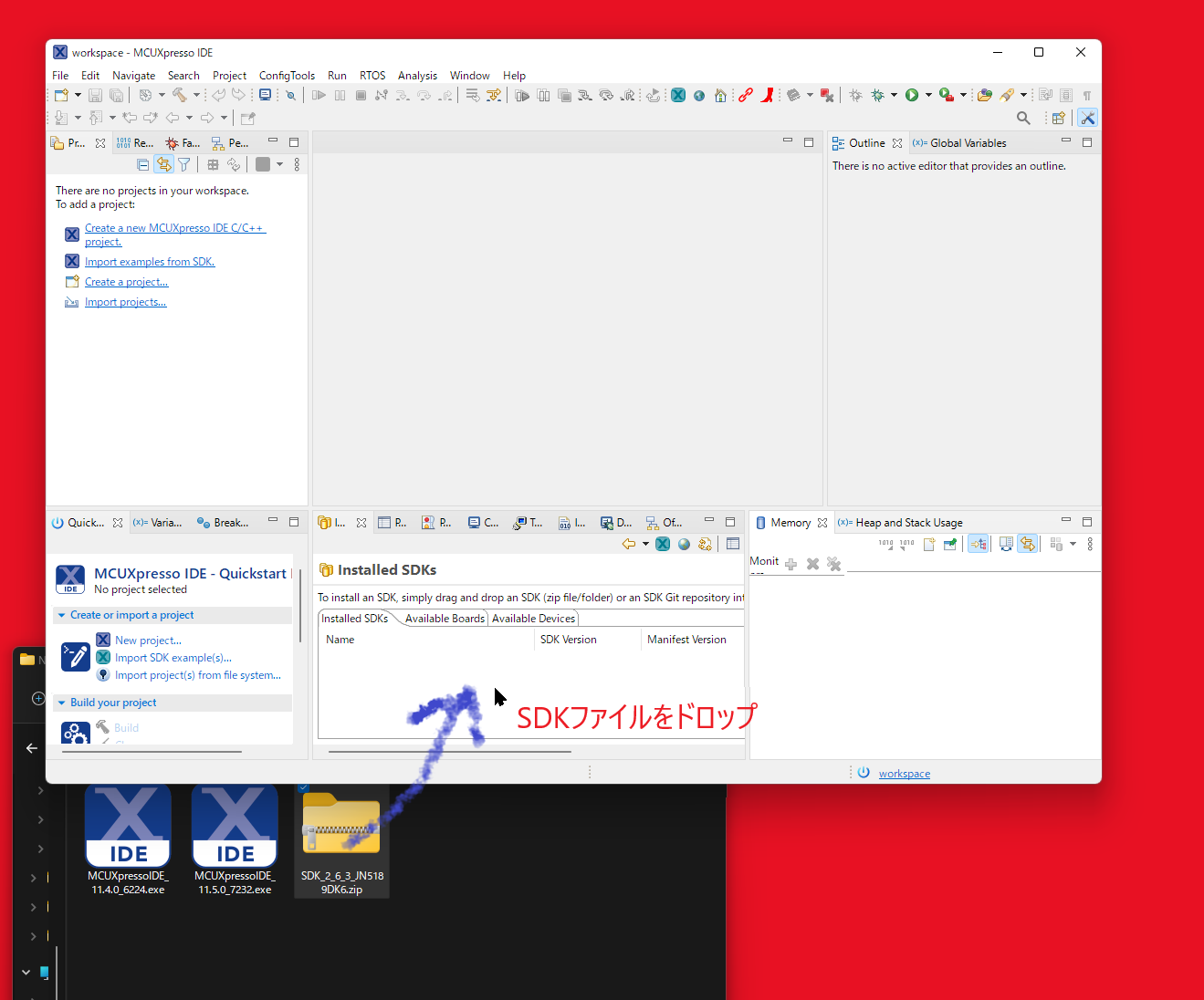The height and width of the screenshot is (1000, 1204).
Task: Switch to the Available Boards tab
Action: pyautogui.click(x=445, y=619)
